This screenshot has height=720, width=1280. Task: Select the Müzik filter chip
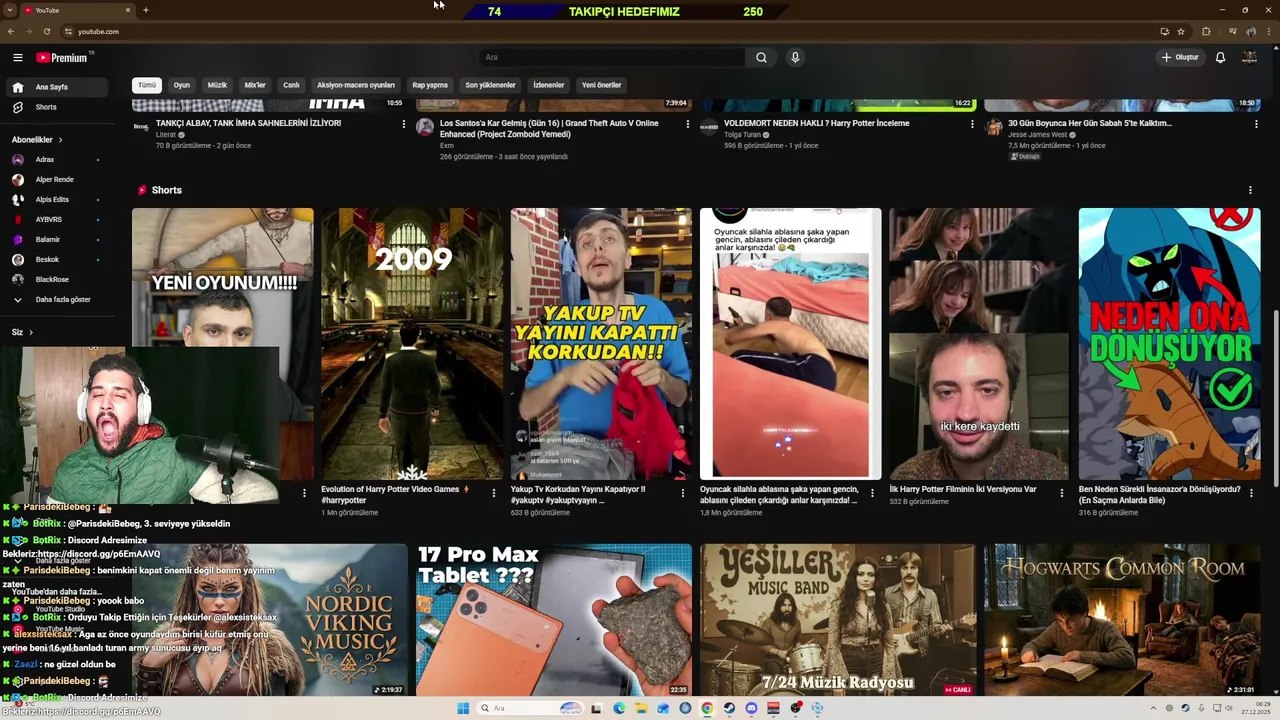pyautogui.click(x=217, y=85)
